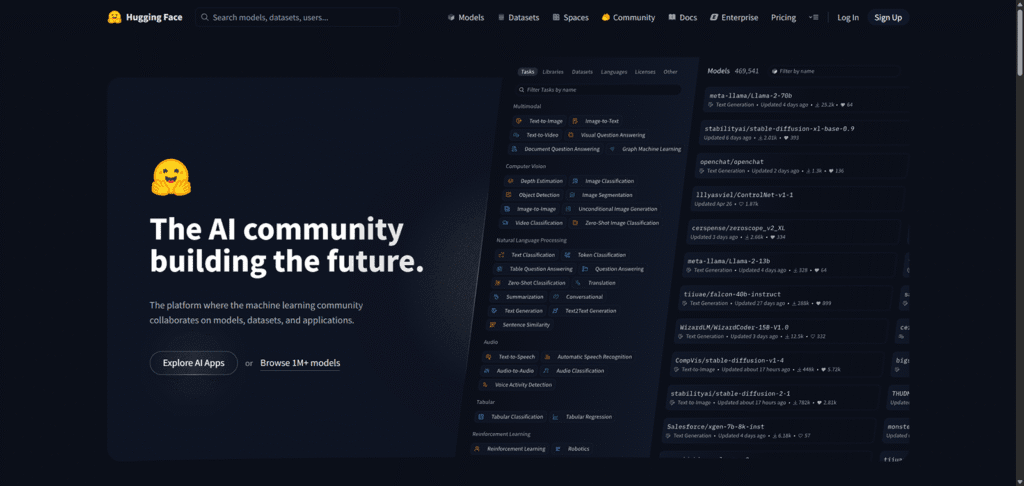Viewport: 1024px width, 486px height.
Task: Open the lllyasviel/ControlNet-v1-1 model card
Action: tap(799, 199)
